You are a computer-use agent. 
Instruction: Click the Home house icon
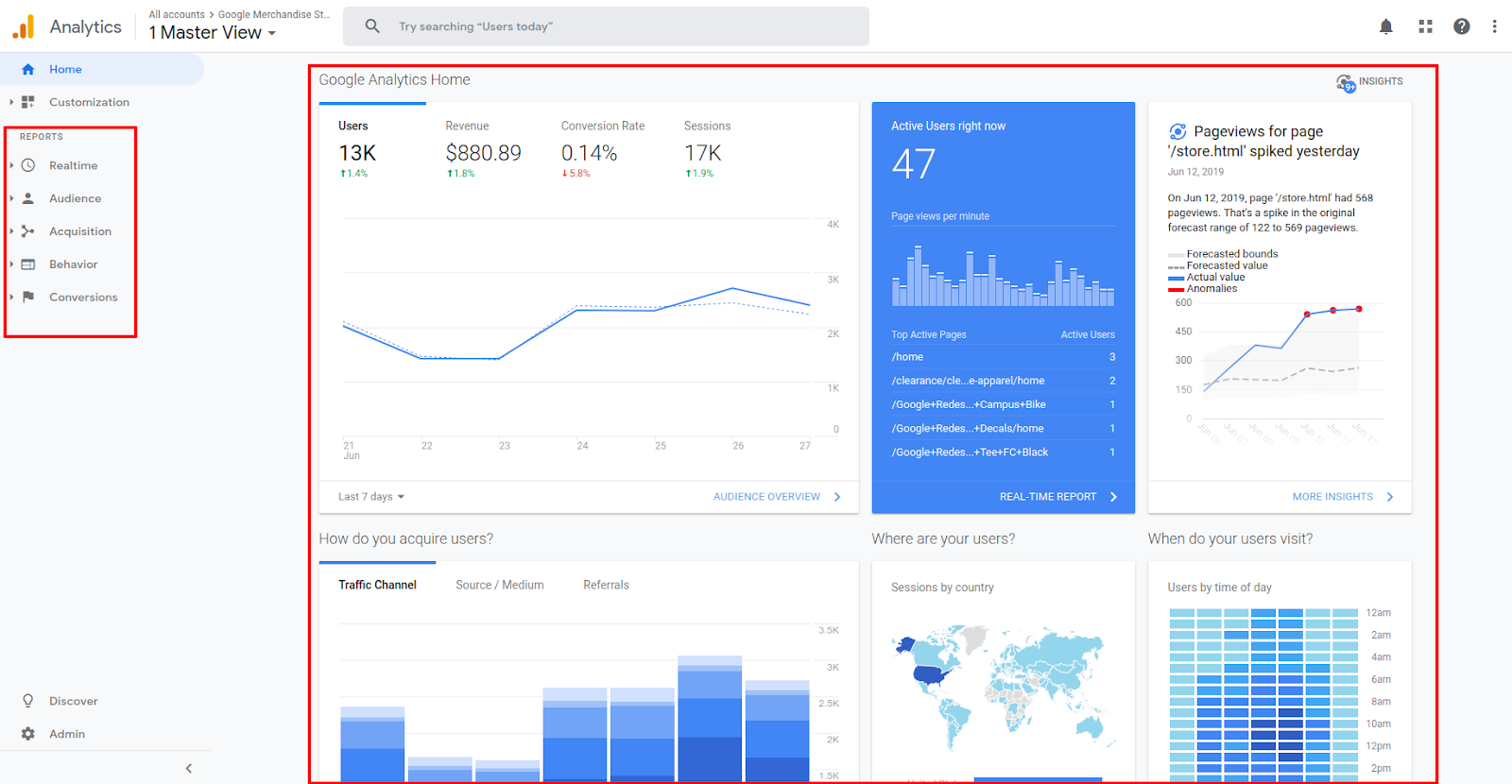28,69
